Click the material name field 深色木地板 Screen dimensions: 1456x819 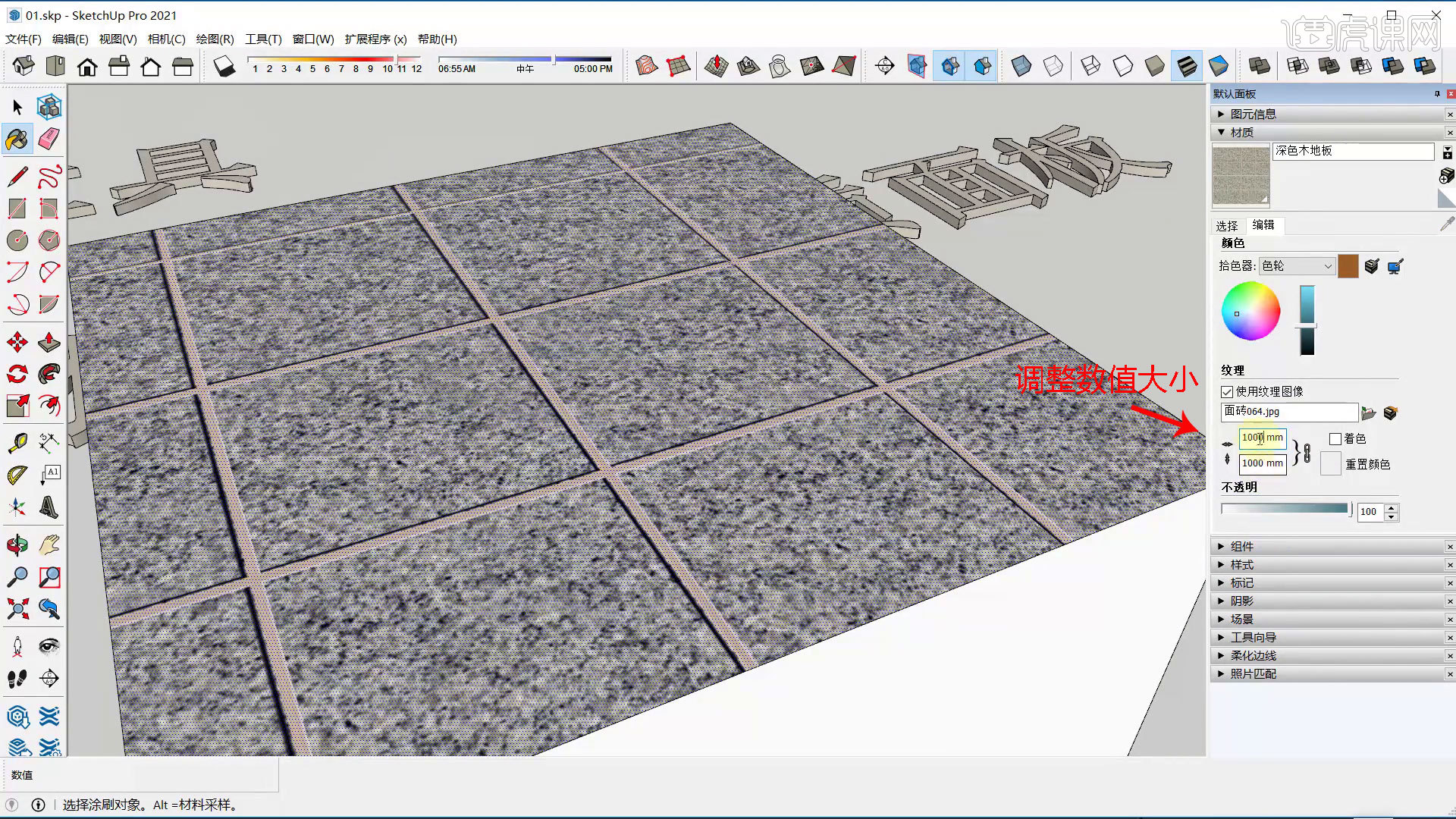pos(1353,151)
